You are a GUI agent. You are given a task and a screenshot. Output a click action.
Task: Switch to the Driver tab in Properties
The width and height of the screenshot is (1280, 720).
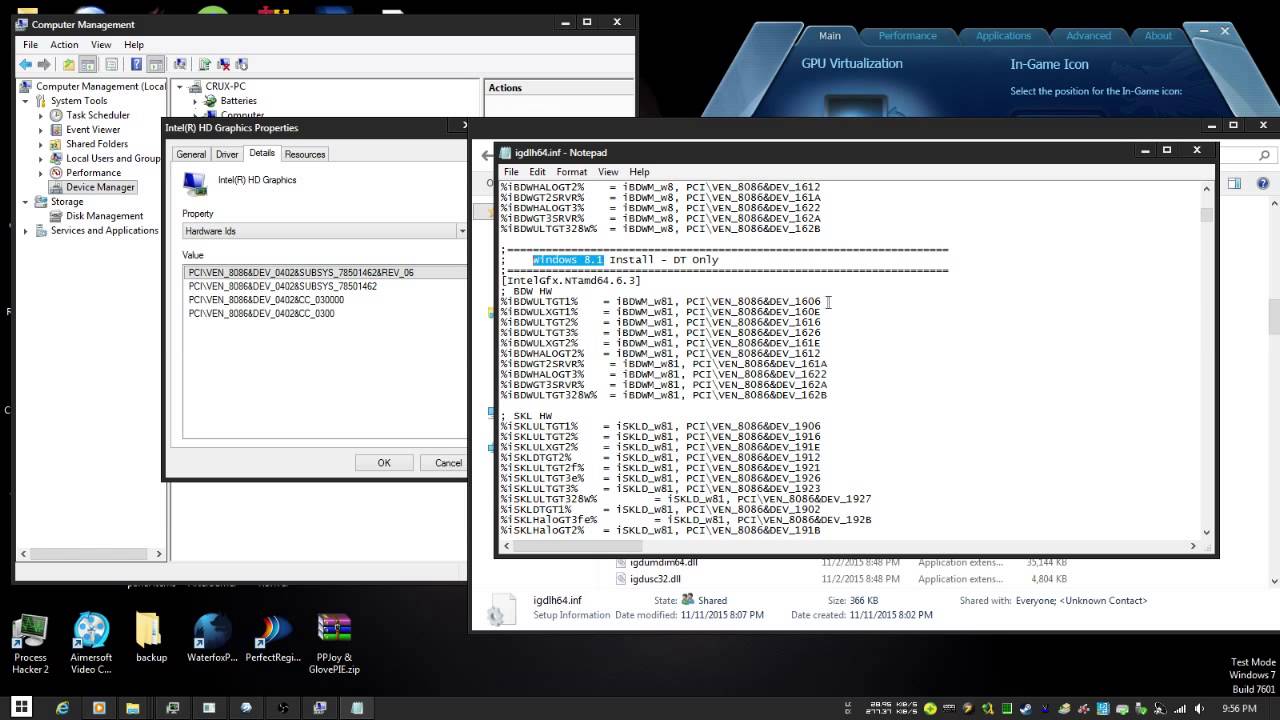[227, 154]
